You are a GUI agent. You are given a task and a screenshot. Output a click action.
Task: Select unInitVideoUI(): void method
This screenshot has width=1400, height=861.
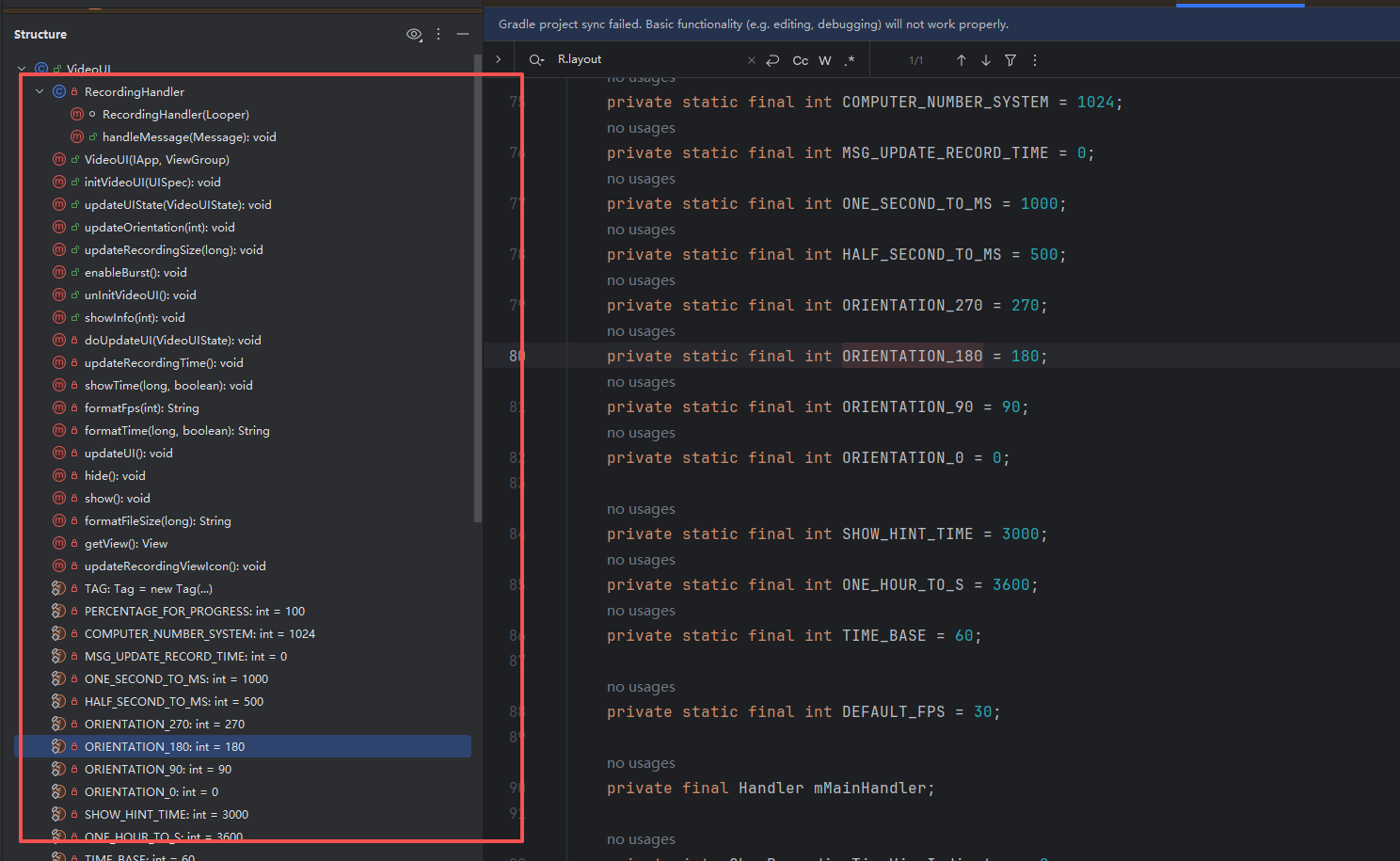click(140, 295)
